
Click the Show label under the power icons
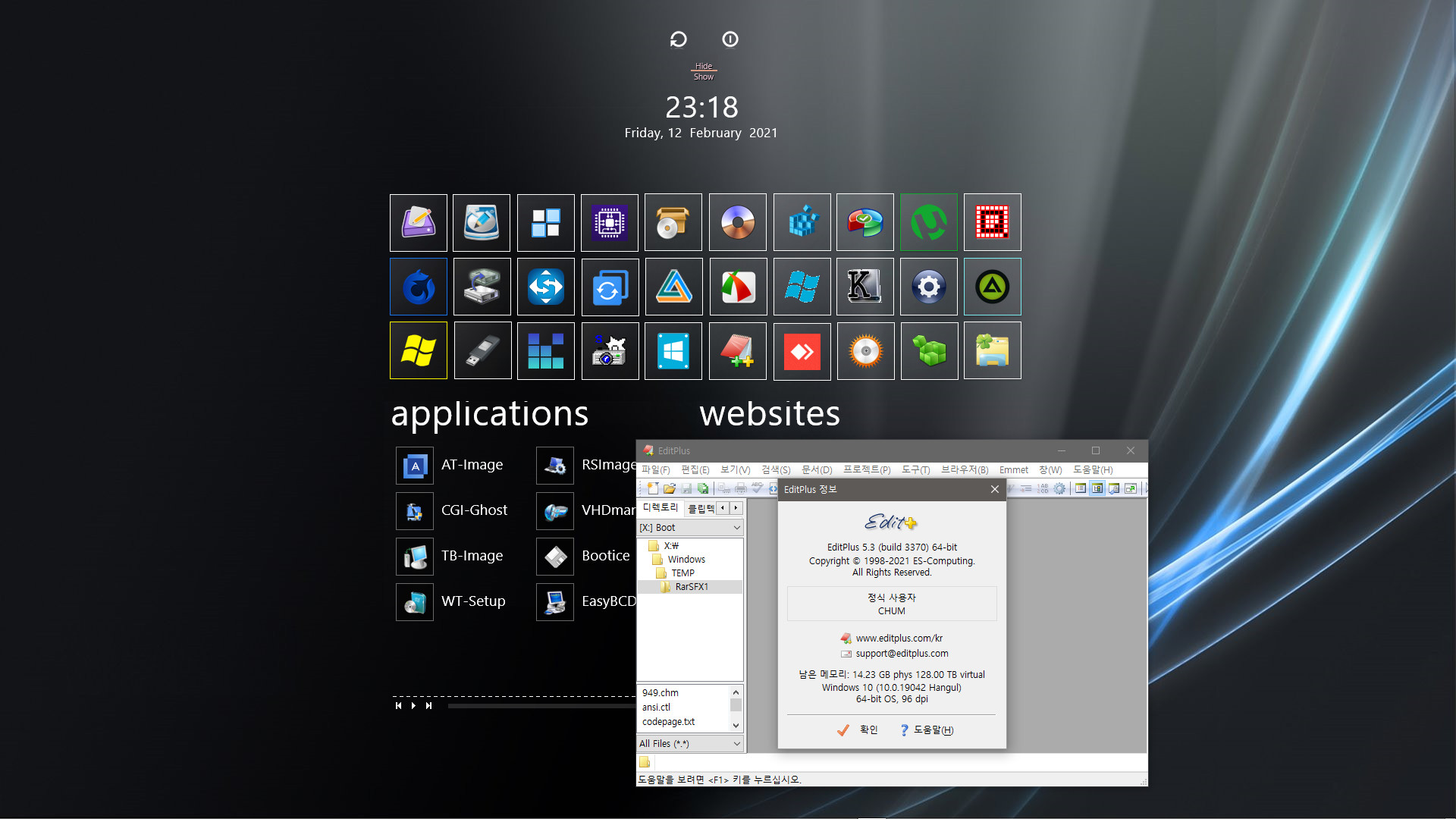coord(703,77)
